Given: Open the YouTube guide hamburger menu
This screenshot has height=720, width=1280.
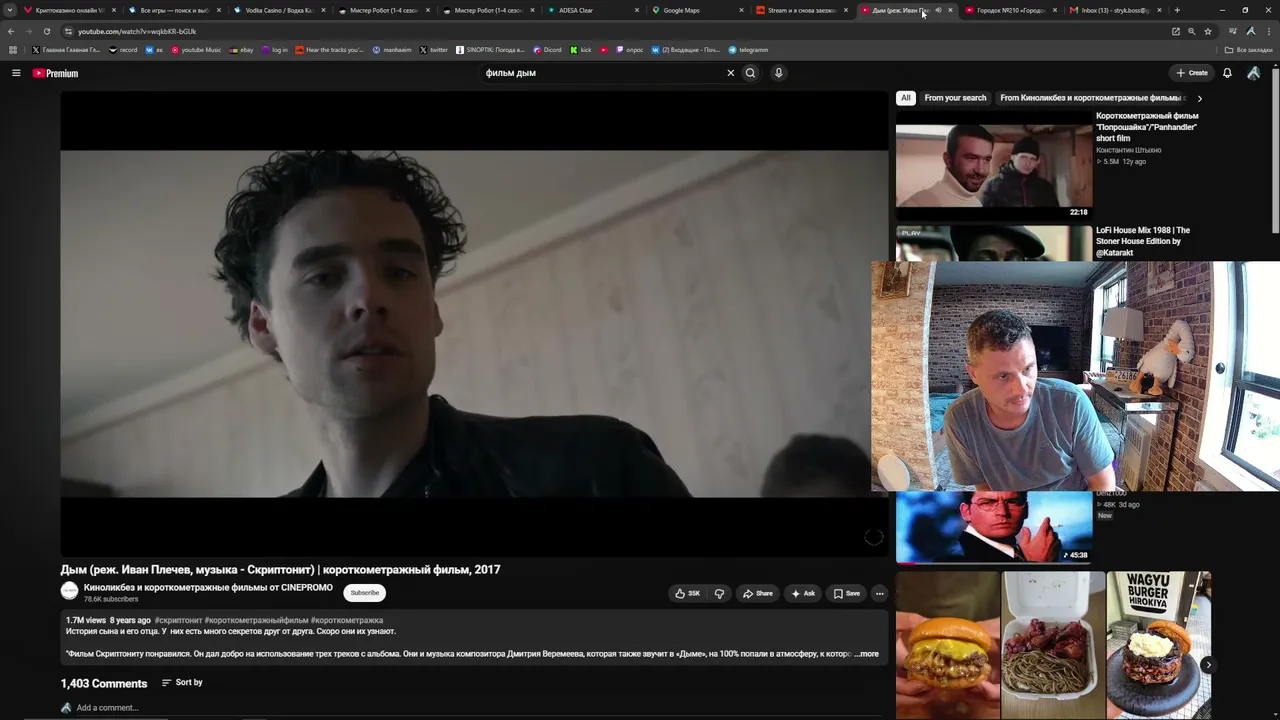Looking at the screenshot, I should (16, 73).
